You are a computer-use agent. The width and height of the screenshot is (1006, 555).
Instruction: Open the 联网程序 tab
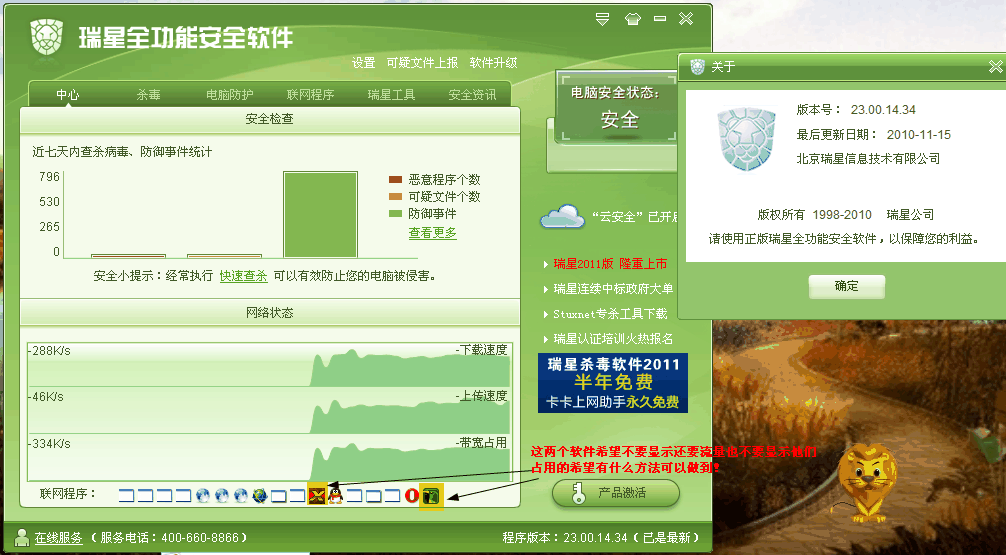(x=311, y=95)
